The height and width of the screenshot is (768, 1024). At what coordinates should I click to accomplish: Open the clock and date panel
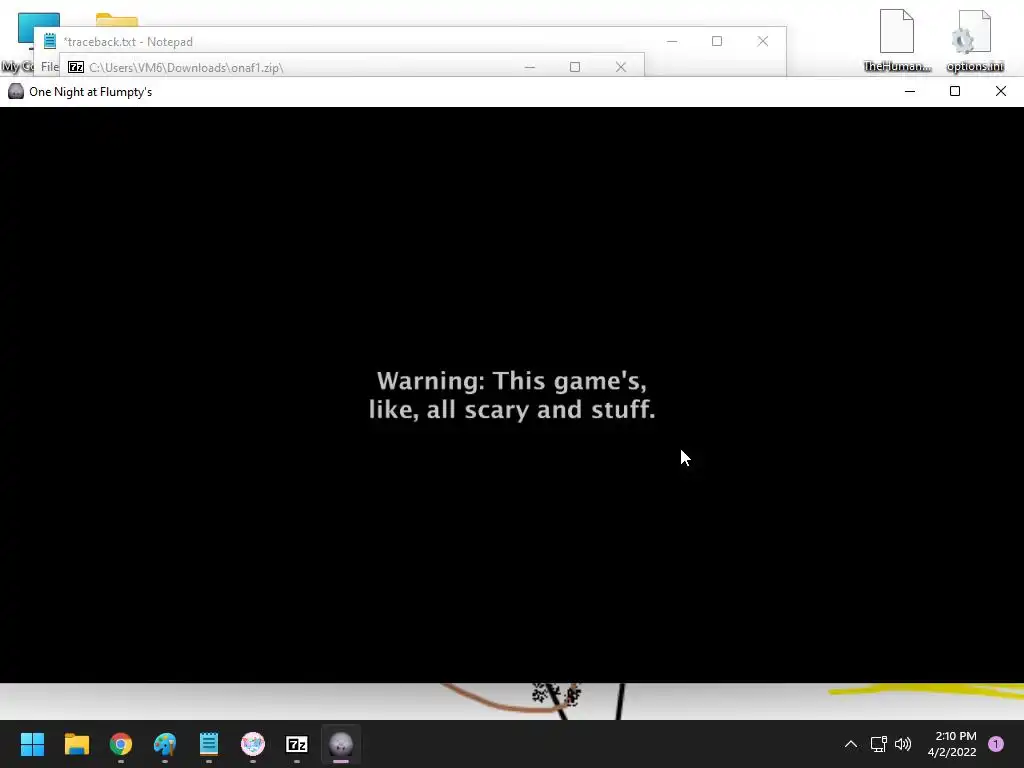(x=952, y=744)
